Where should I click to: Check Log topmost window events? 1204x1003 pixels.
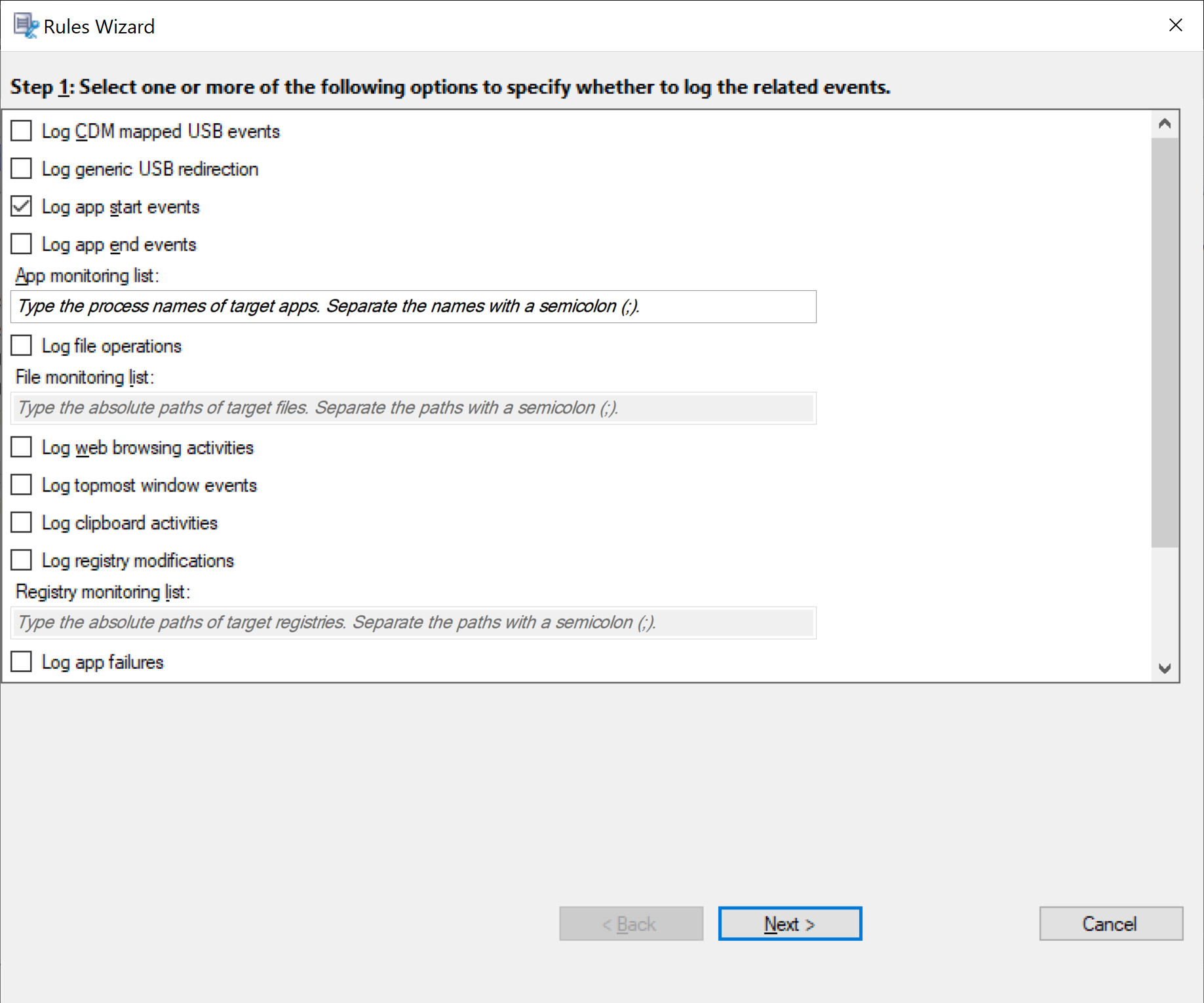click(x=22, y=485)
